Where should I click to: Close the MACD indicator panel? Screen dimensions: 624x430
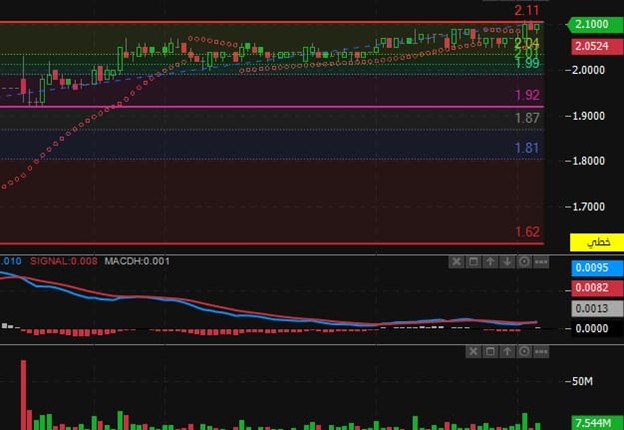point(457,262)
